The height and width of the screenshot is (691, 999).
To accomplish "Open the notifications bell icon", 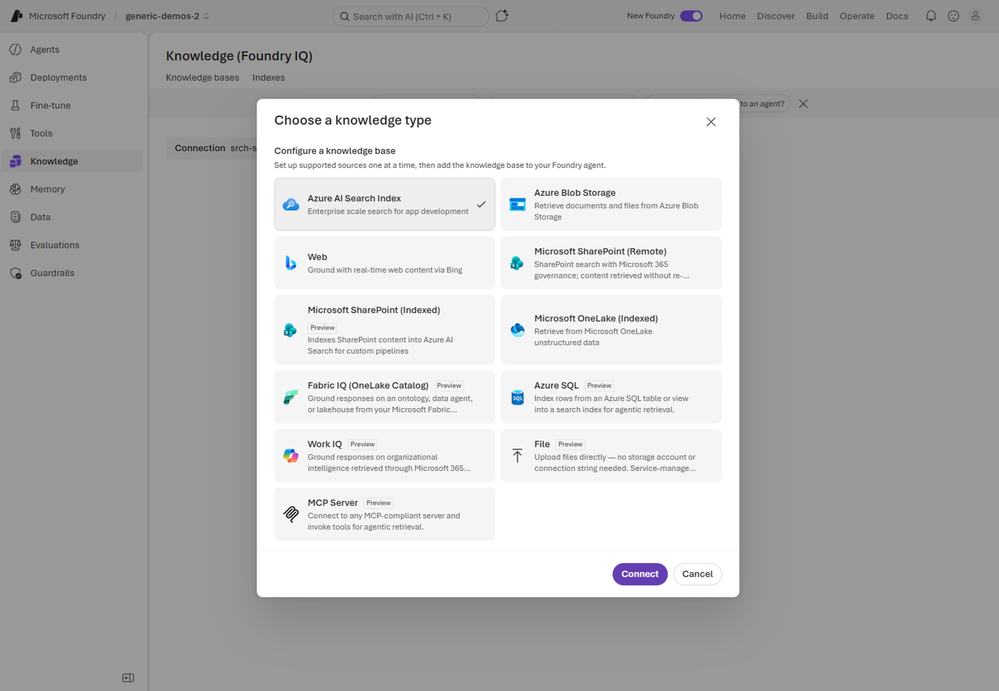I will click(931, 16).
